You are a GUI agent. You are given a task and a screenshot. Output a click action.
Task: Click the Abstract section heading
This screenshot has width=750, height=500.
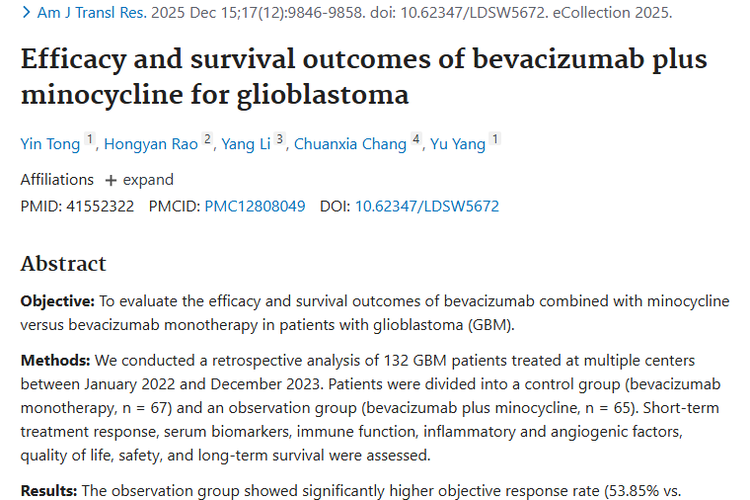[x=63, y=264]
